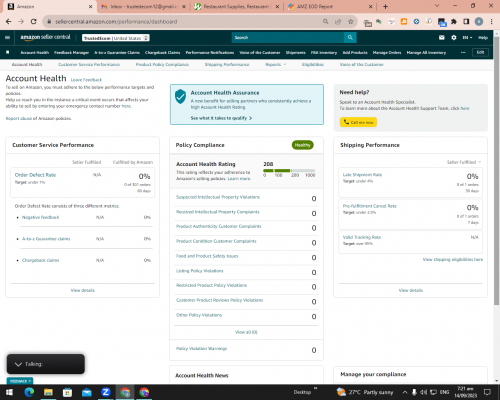This screenshot has height=400, width=500.
Task: Click the three-dots more icon beside Edit
Action: [463, 52]
